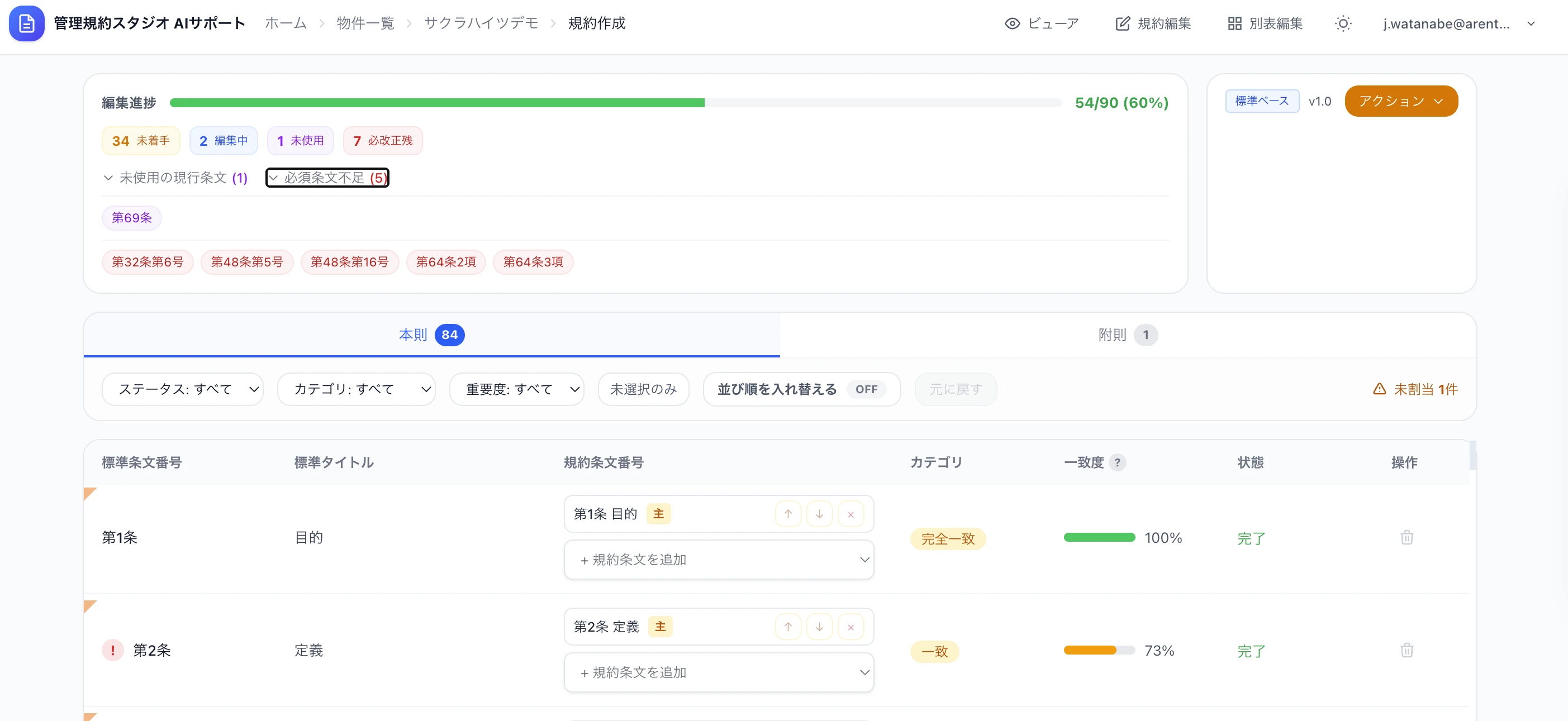Click the 規約編集 pencil icon
Image resolution: width=1568 pixels, height=721 pixels.
pyautogui.click(x=1123, y=23)
